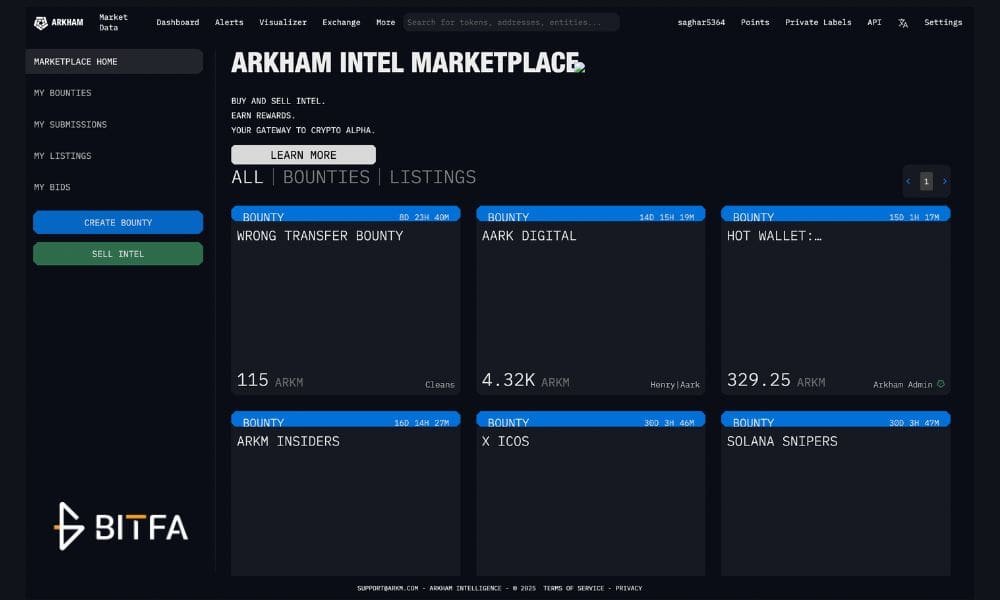Expand the More menu
Viewport: 1000px width, 600px height.
click(x=385, y=22)
